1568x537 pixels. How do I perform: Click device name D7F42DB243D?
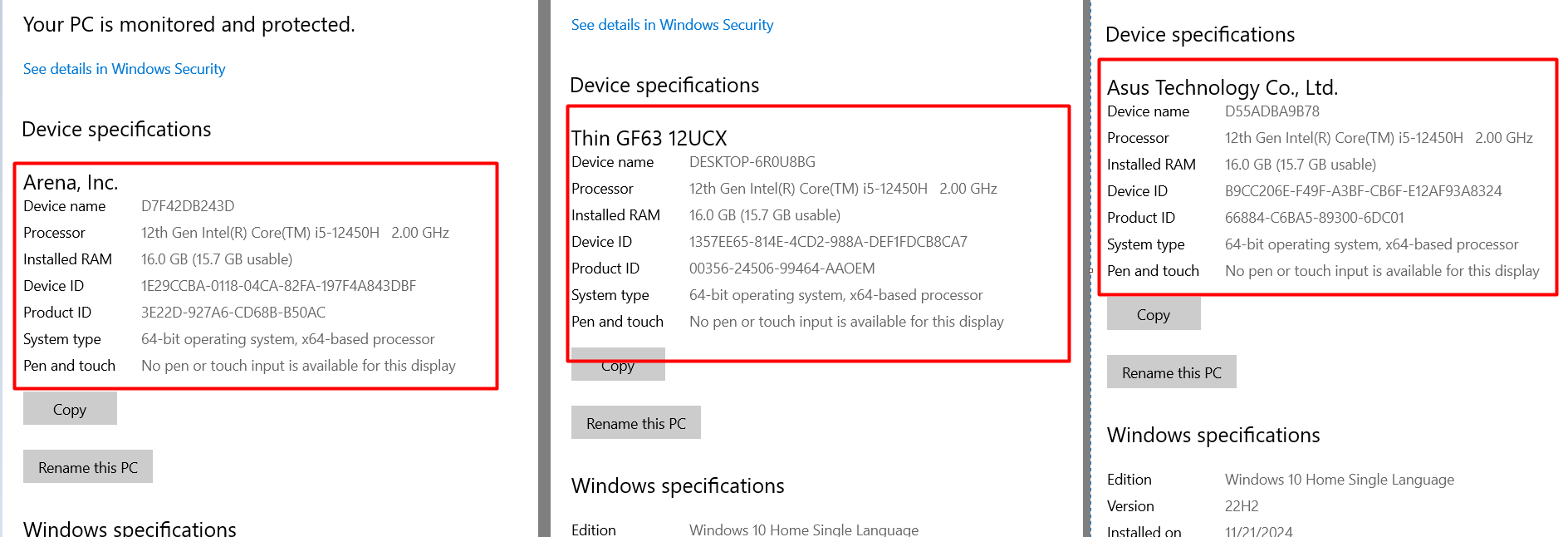point(188,206)
